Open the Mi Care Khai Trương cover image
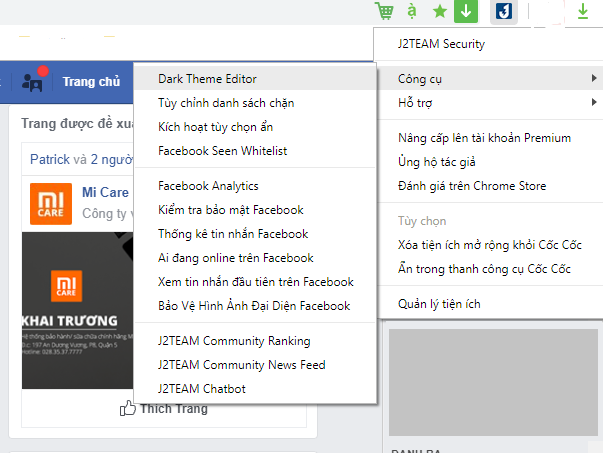The width and height of the screenshot is (603, 453). click(78, 310)
